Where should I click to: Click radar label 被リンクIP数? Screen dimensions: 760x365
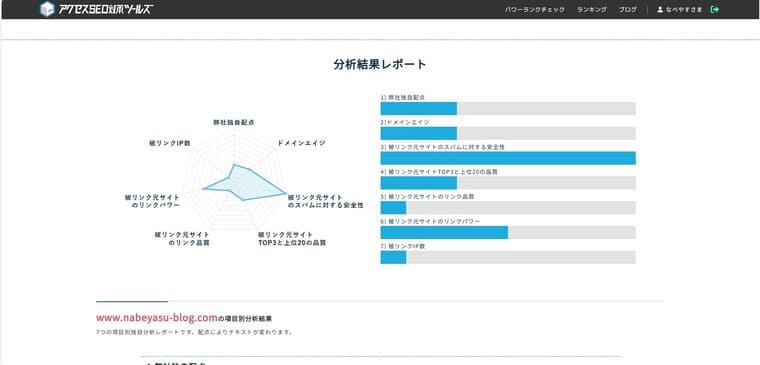170,143
